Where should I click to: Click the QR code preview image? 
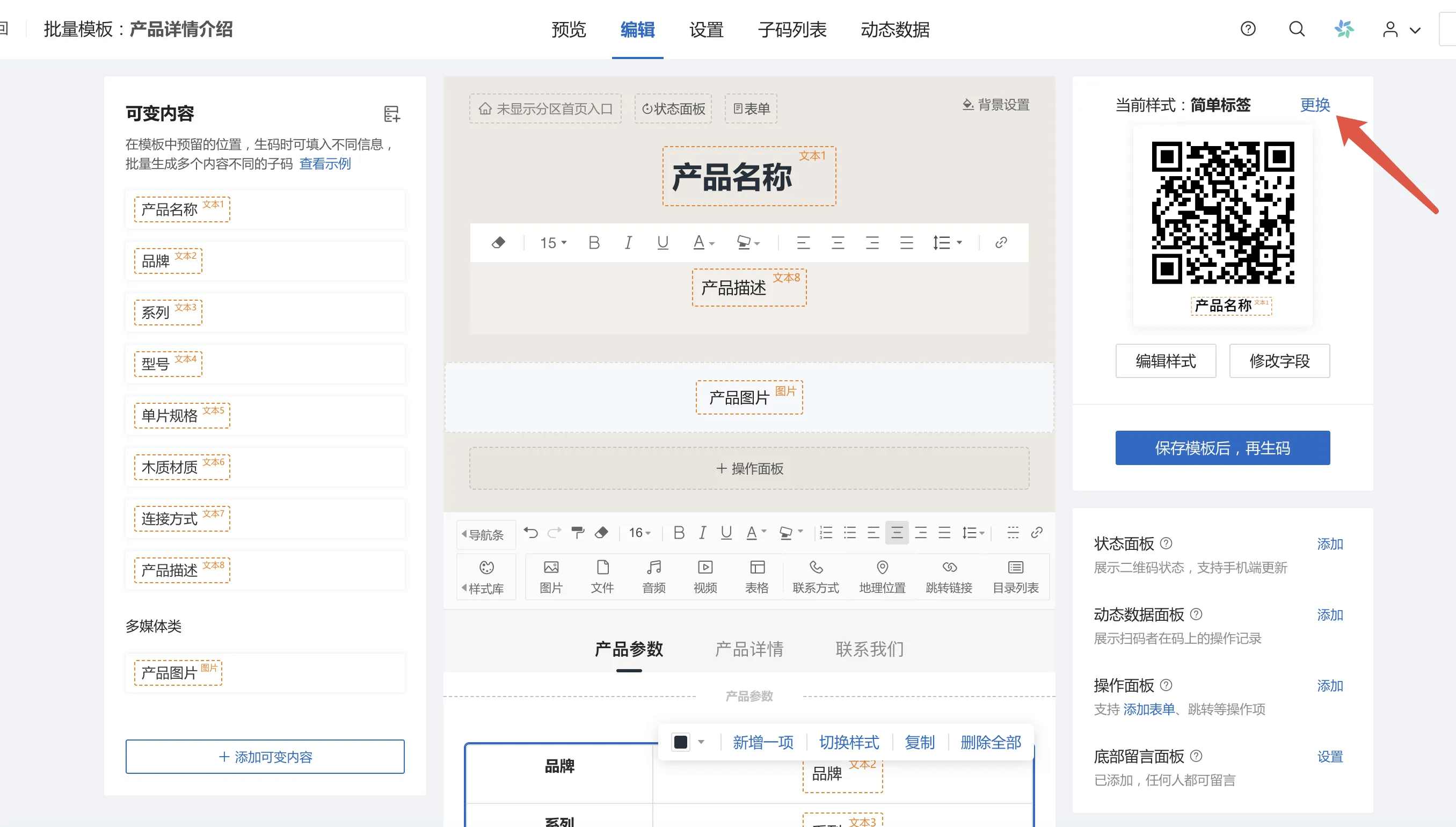point(1222,213)
